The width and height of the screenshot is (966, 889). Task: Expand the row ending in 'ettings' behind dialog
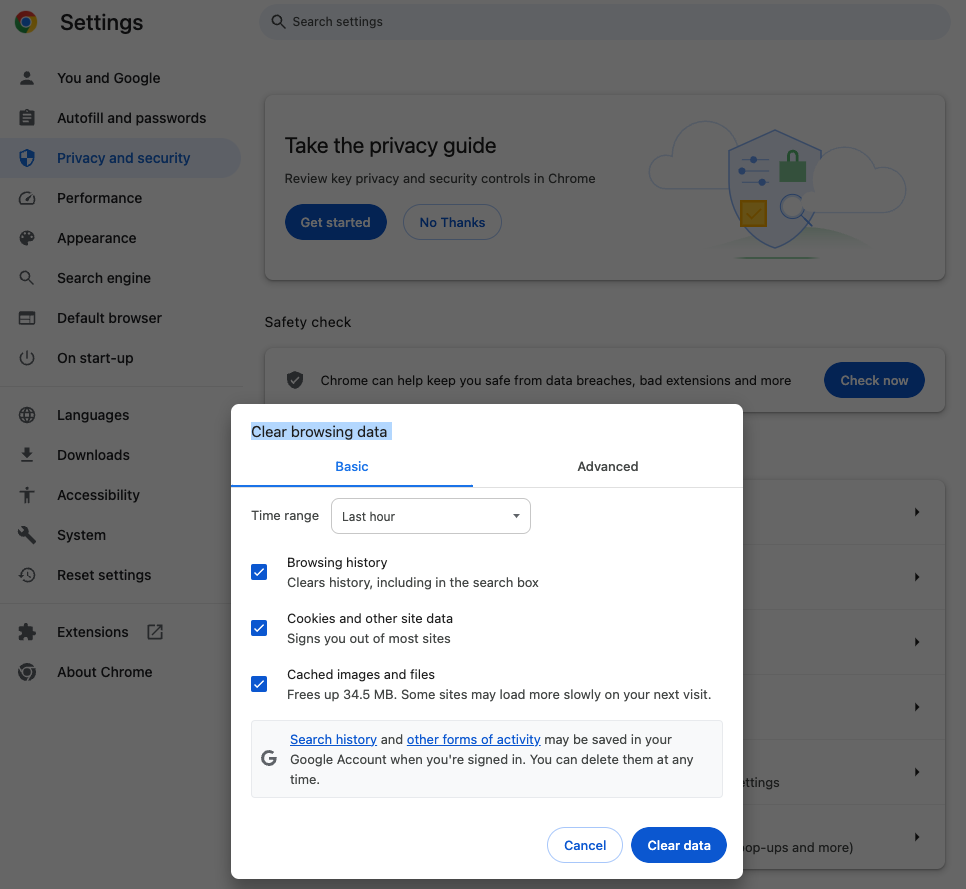pos(917,772)
